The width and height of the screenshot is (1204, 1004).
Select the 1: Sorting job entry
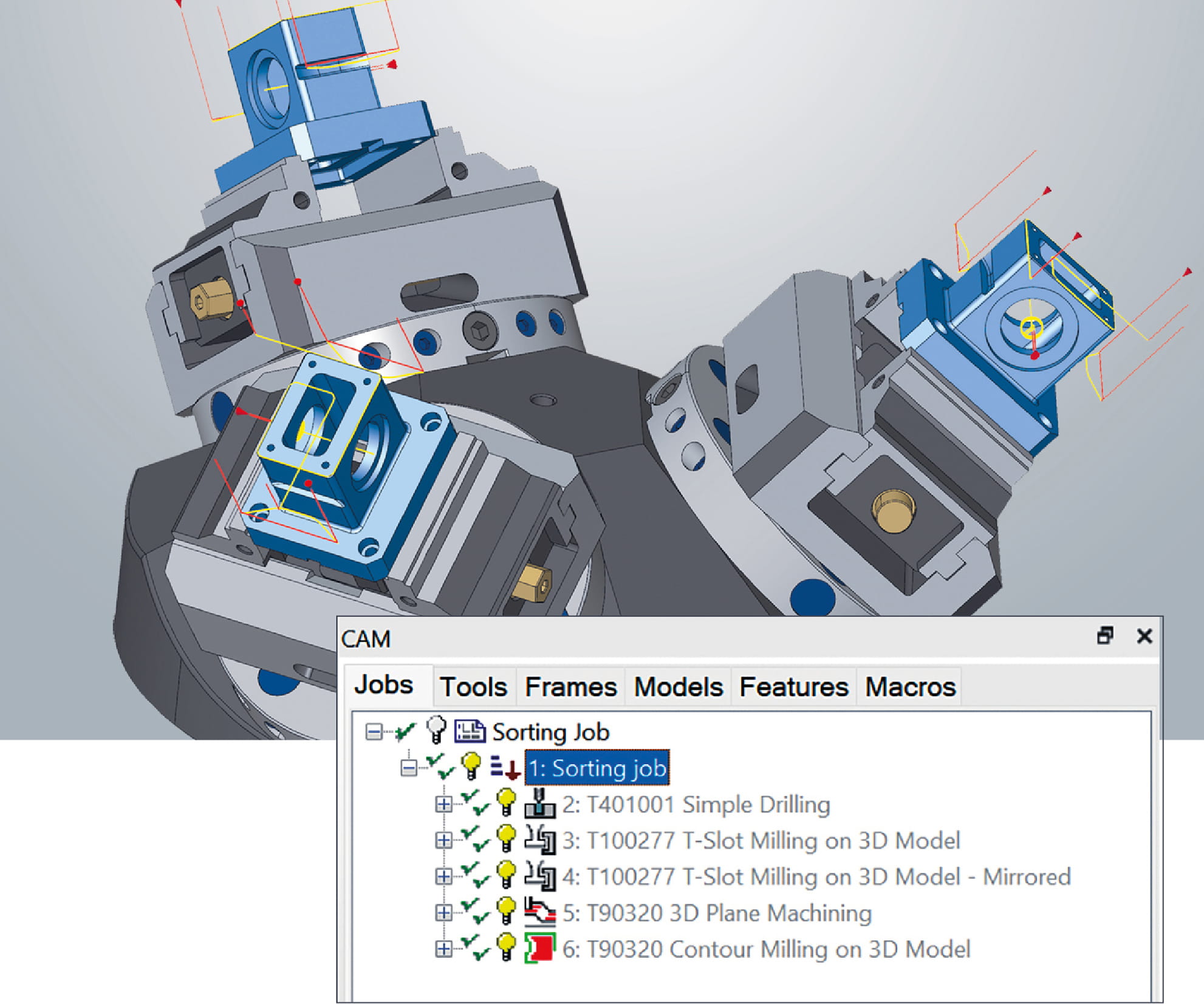pos(597,768)
